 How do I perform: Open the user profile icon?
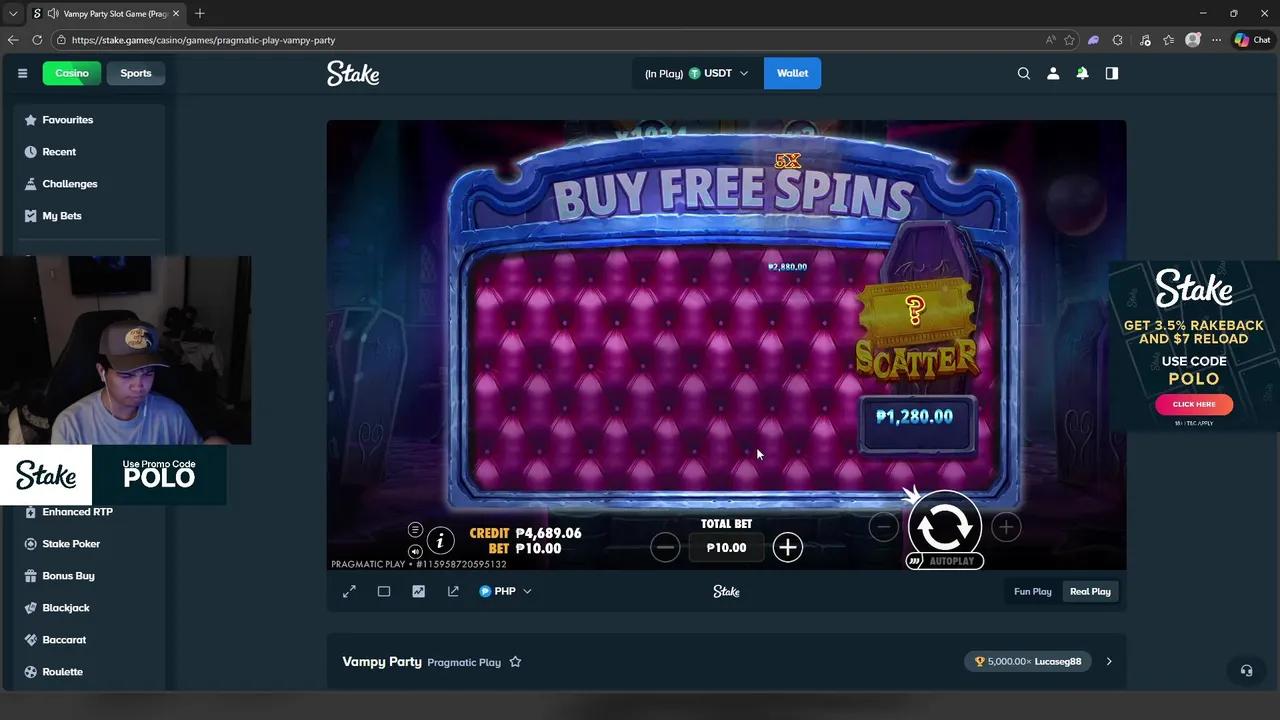(x=1053, y=73)
